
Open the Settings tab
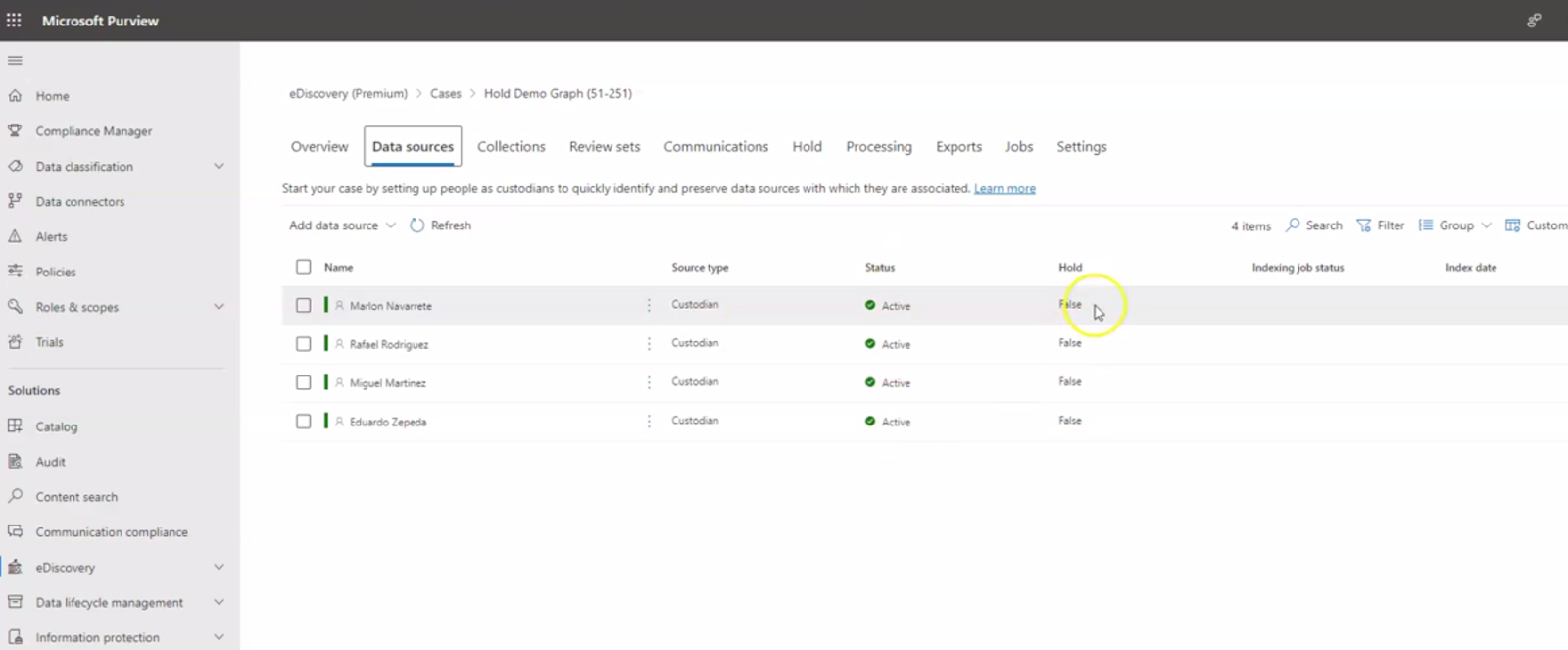[x=1082, y=146]
